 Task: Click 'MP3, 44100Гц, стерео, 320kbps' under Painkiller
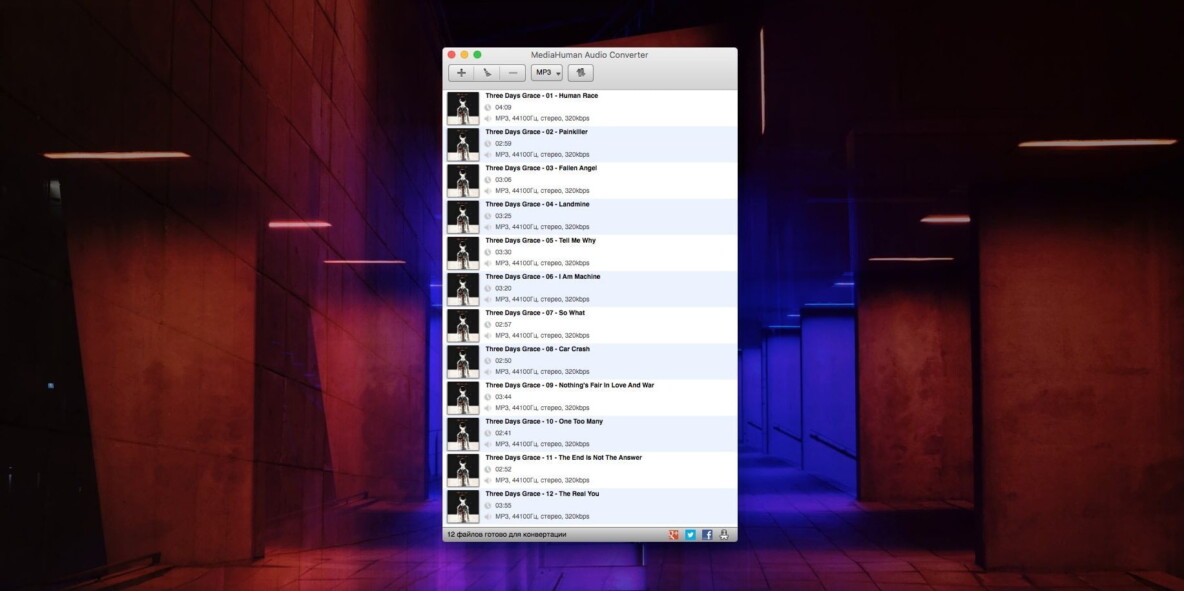tap(542, 155)
